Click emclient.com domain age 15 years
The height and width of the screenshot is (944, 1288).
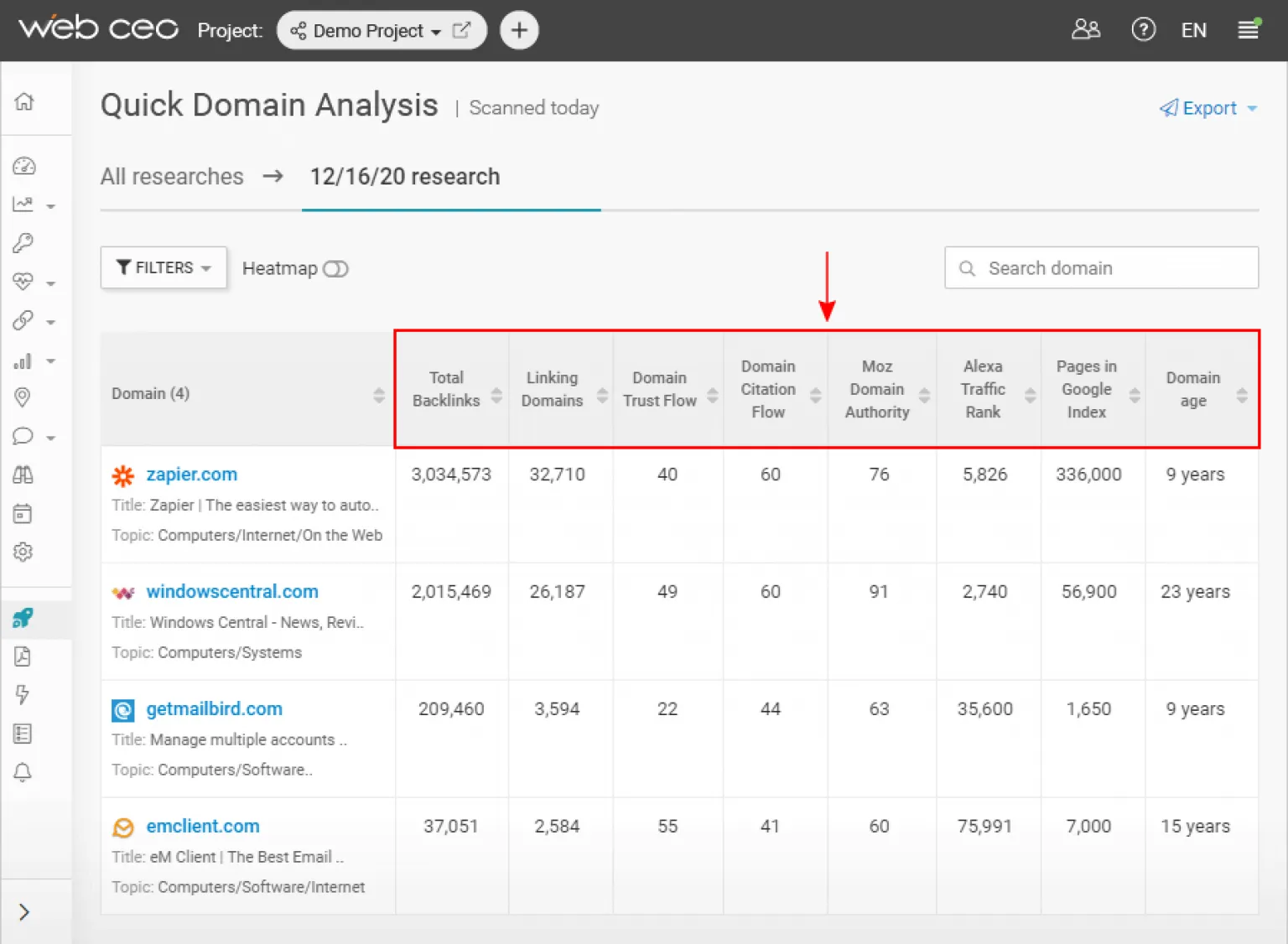1195,827
